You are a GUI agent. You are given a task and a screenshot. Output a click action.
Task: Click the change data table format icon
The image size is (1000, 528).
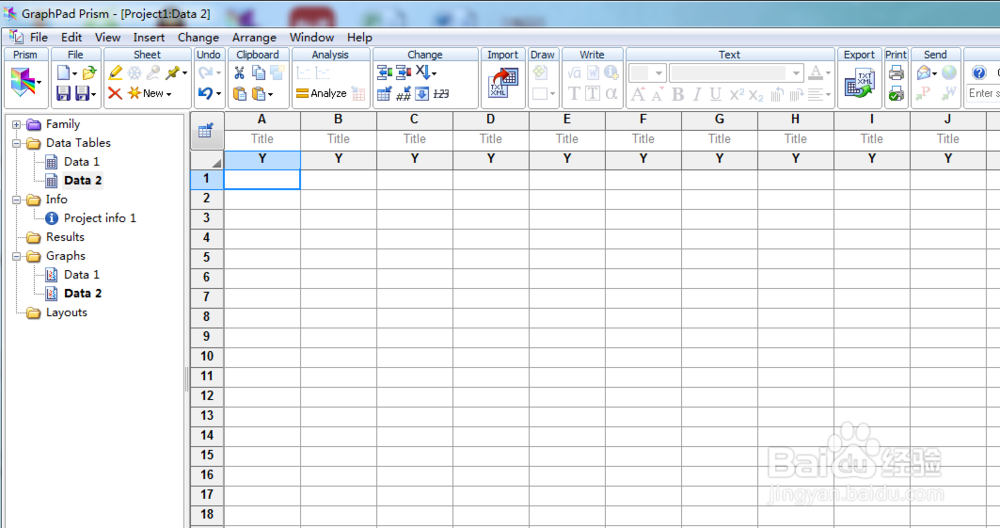pyautogui.click(x=385, y=94)
